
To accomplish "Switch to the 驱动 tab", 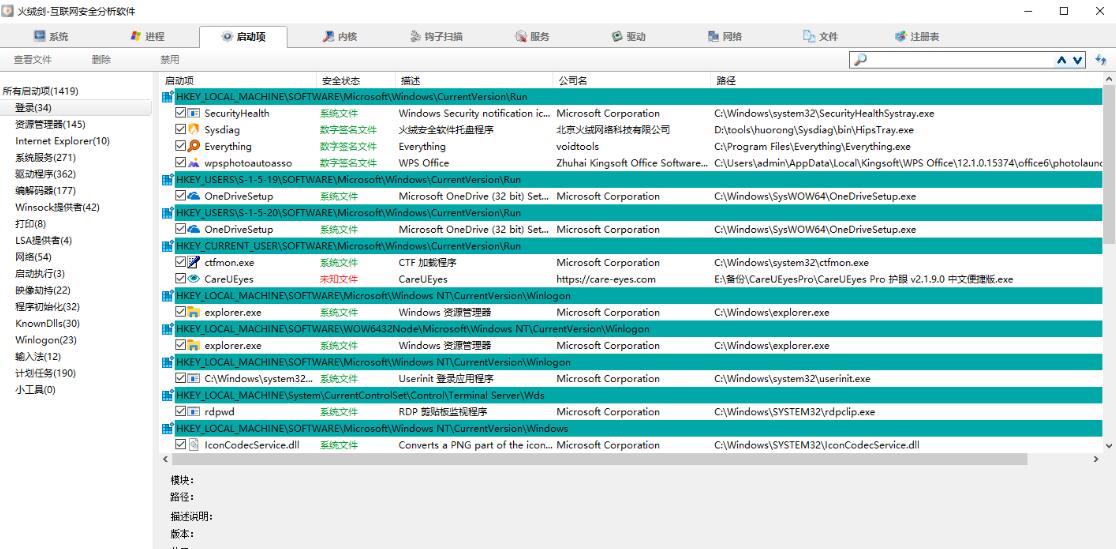I will pyautogui.click(x=628, y=37).
